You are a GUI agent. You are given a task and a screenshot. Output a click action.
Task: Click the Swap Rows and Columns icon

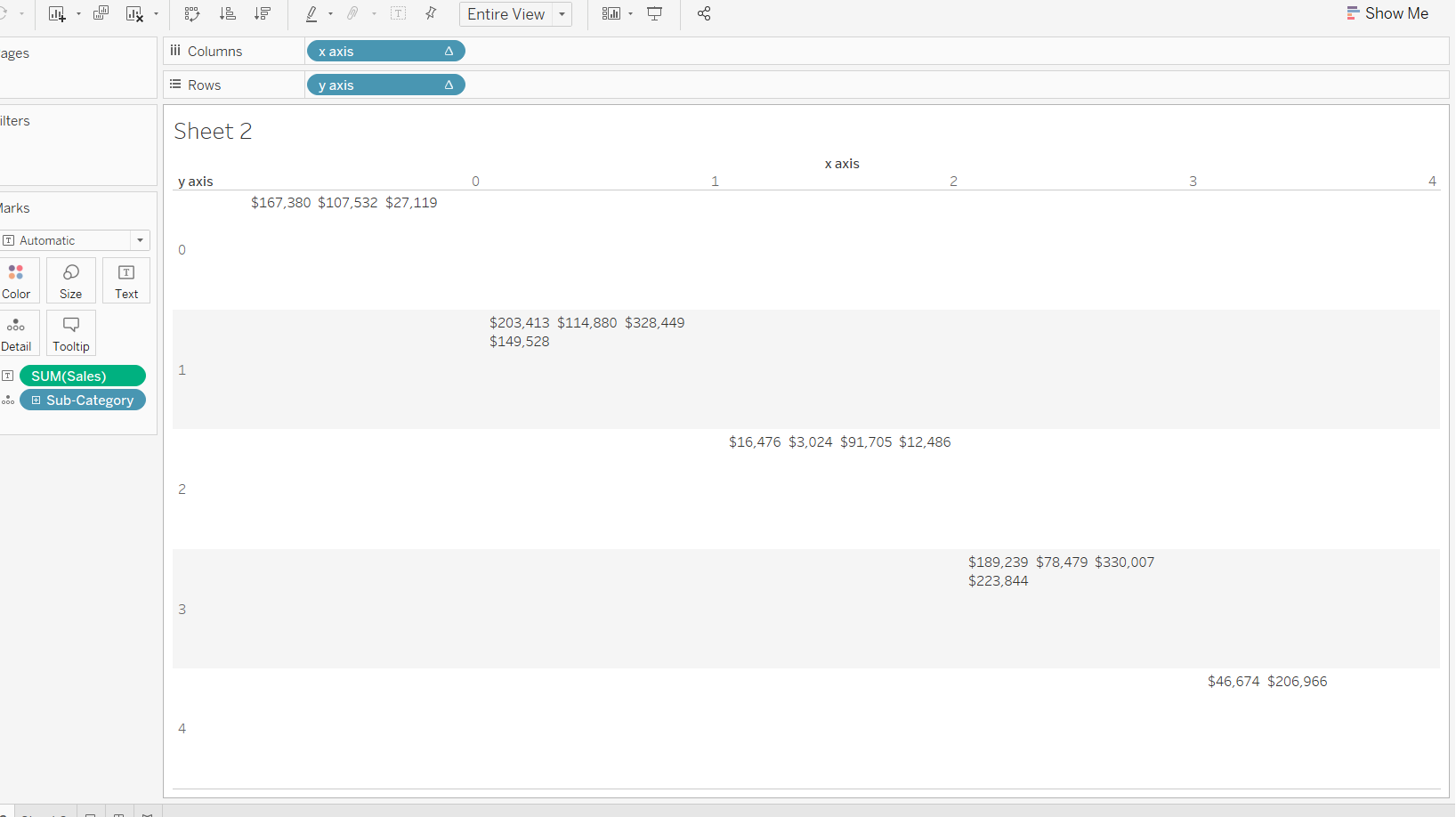click(x=192, y=13)
